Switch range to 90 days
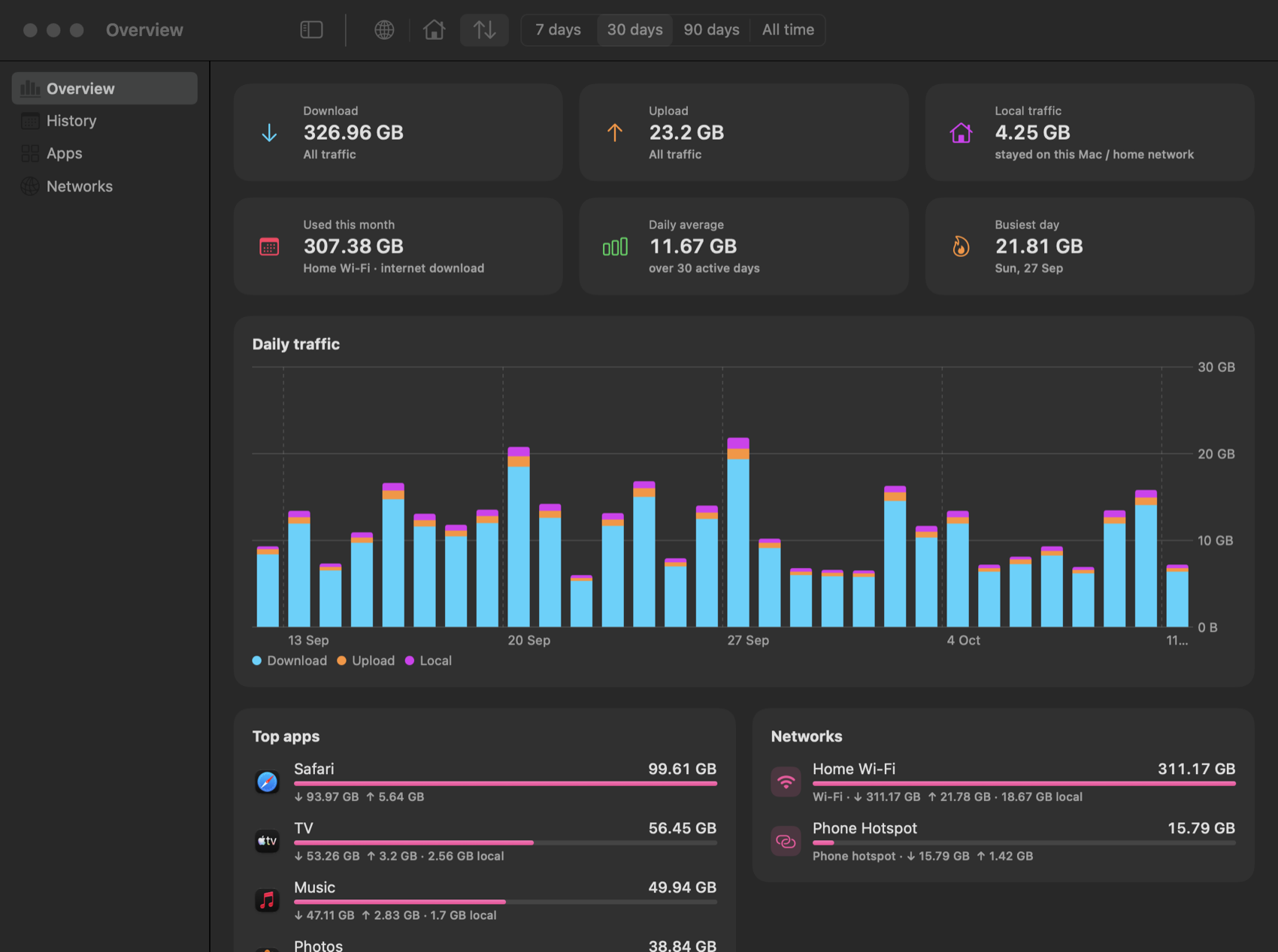The width and height of the screenshot is (1278, 952). [x=711, y=30]
